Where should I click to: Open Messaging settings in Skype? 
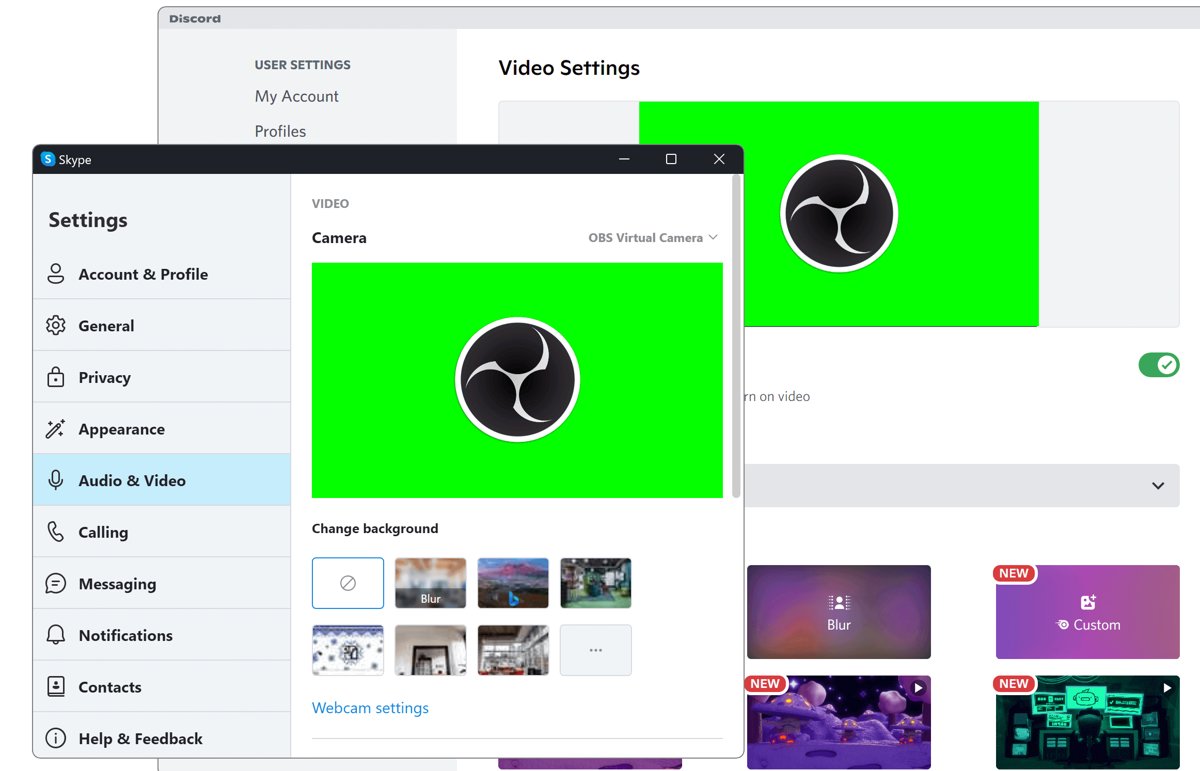(162, 584)
